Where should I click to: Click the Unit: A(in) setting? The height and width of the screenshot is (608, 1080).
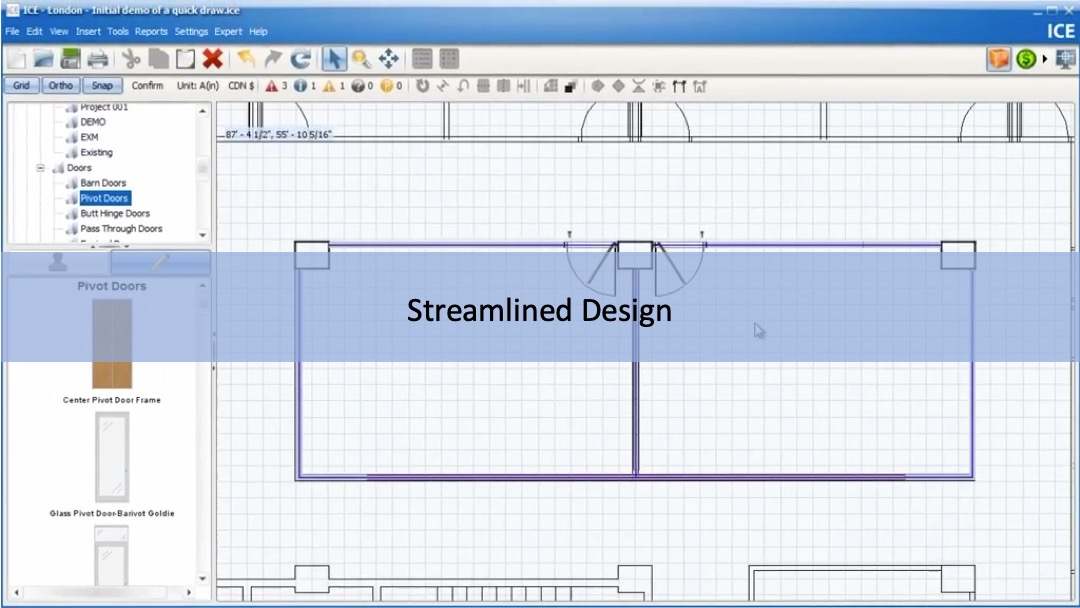point(198,86)
